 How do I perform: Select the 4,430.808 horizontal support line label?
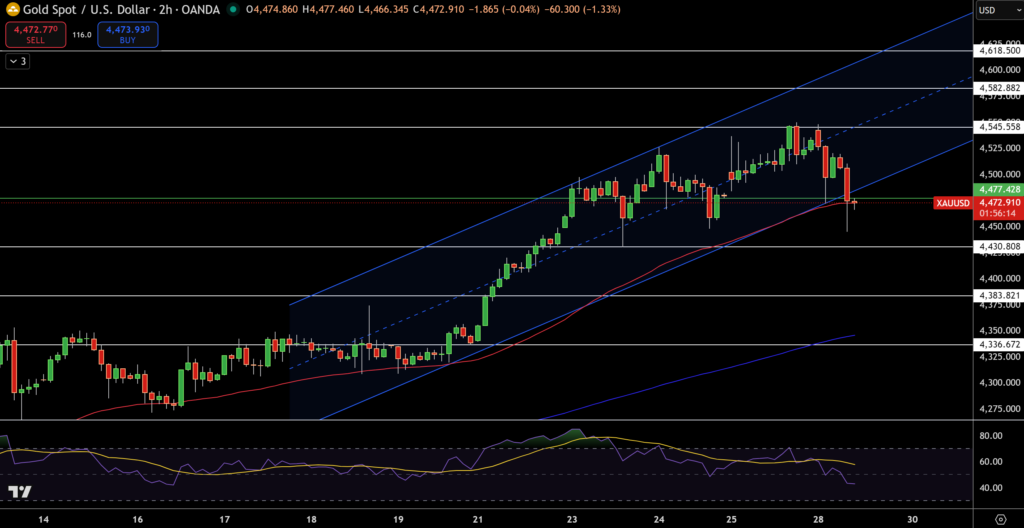pos(998,246)
